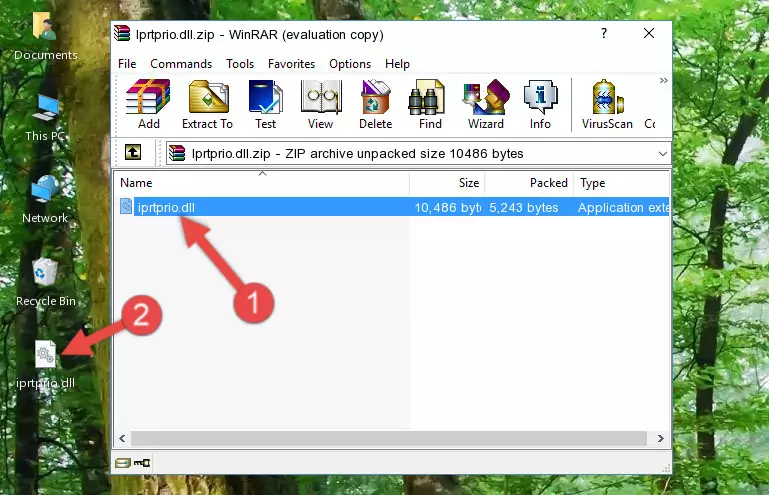Run Test on archived files
This screenshot has height=495, width=769.
(265, 104)
